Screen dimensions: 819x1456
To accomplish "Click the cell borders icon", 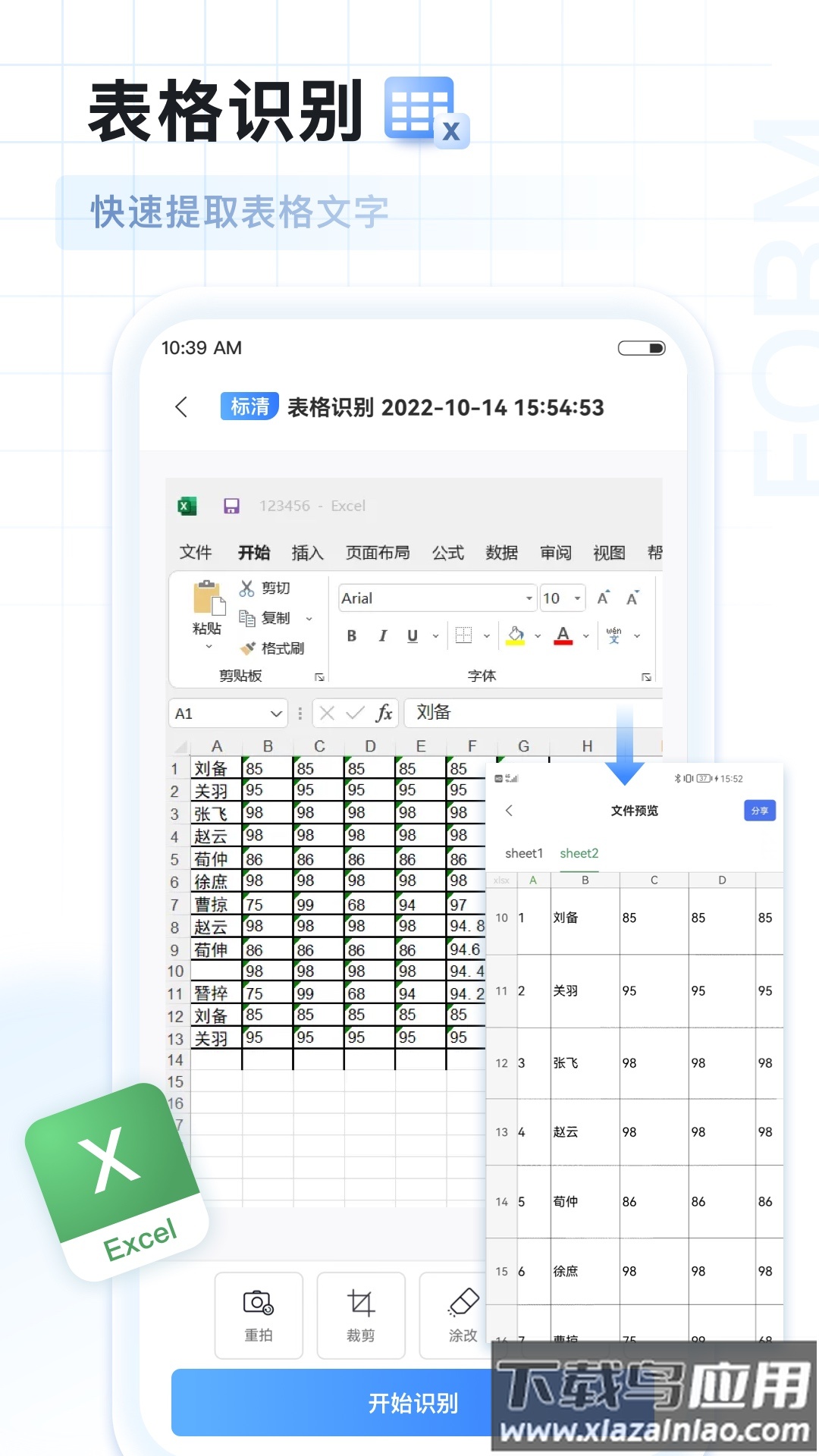I will coord(463,635).
